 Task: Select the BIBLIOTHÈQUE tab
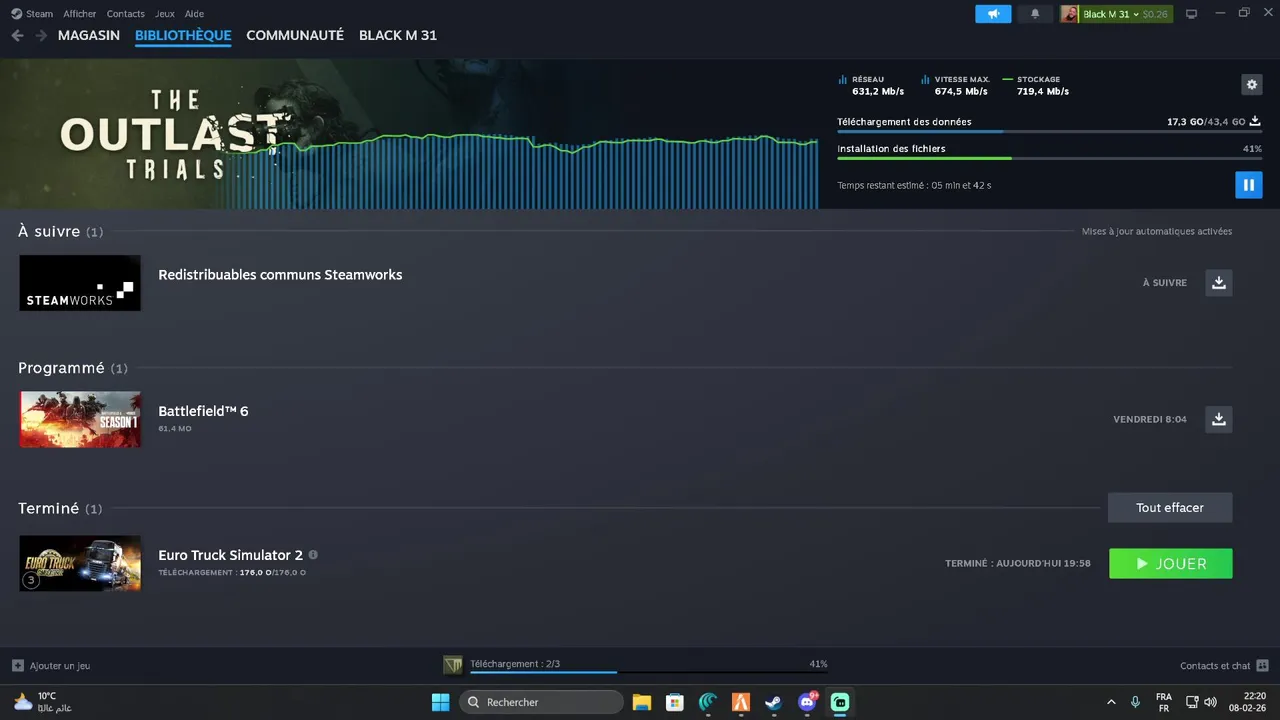[x=183, y=35]
